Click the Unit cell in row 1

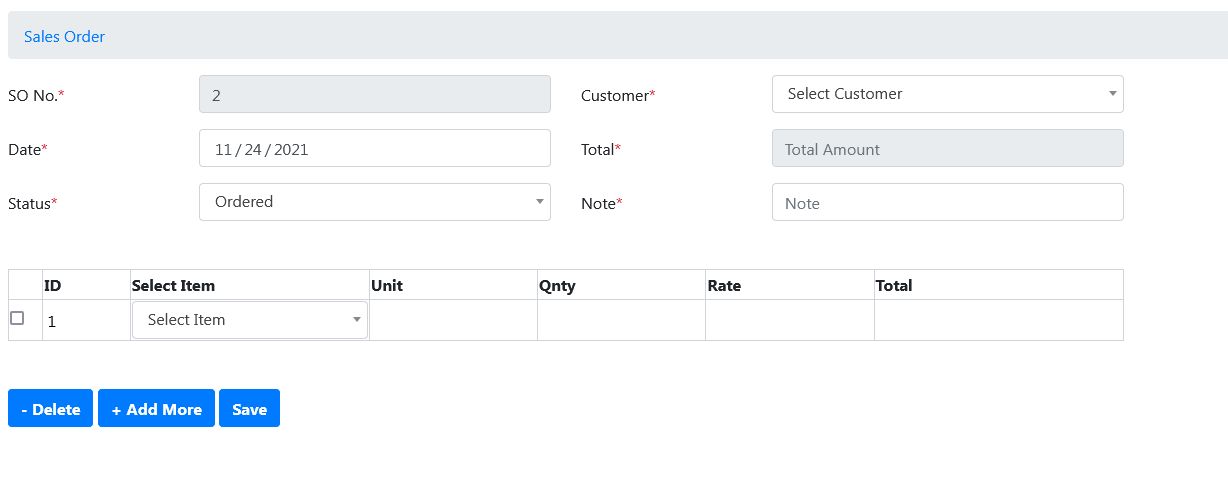[453, 320]
